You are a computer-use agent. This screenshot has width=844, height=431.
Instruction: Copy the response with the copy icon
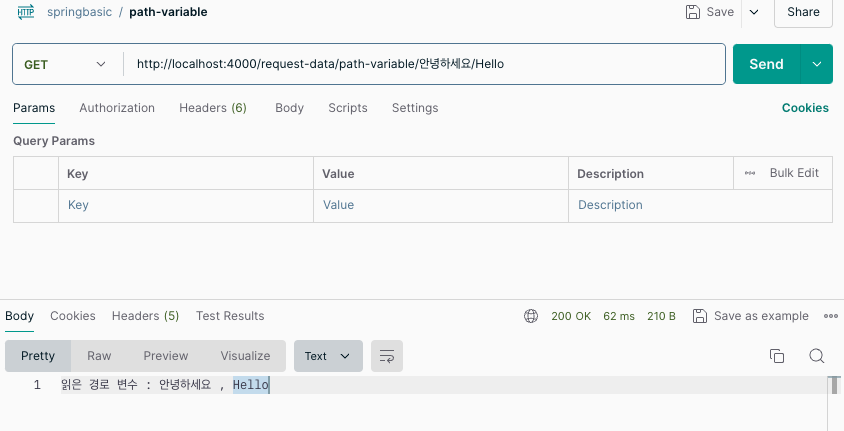[777, 356]
